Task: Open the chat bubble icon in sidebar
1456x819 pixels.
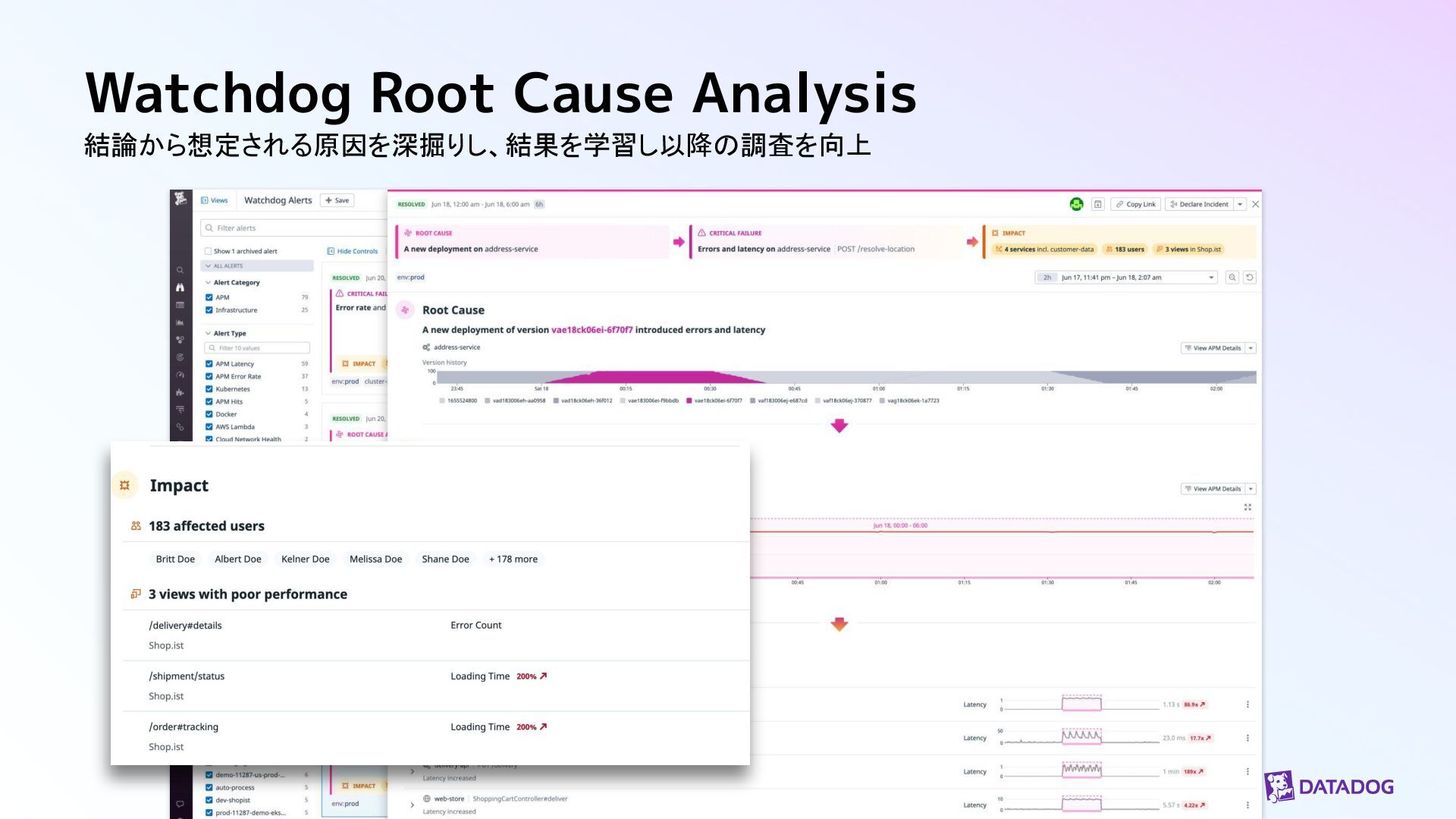Action: [180, 804]
